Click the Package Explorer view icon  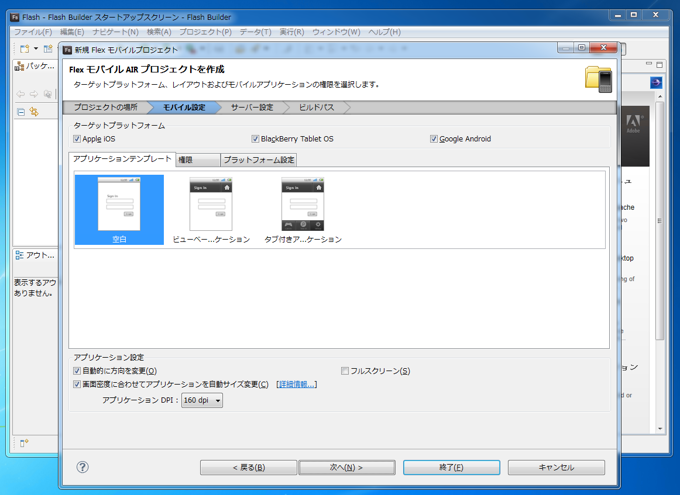(19, 66)
